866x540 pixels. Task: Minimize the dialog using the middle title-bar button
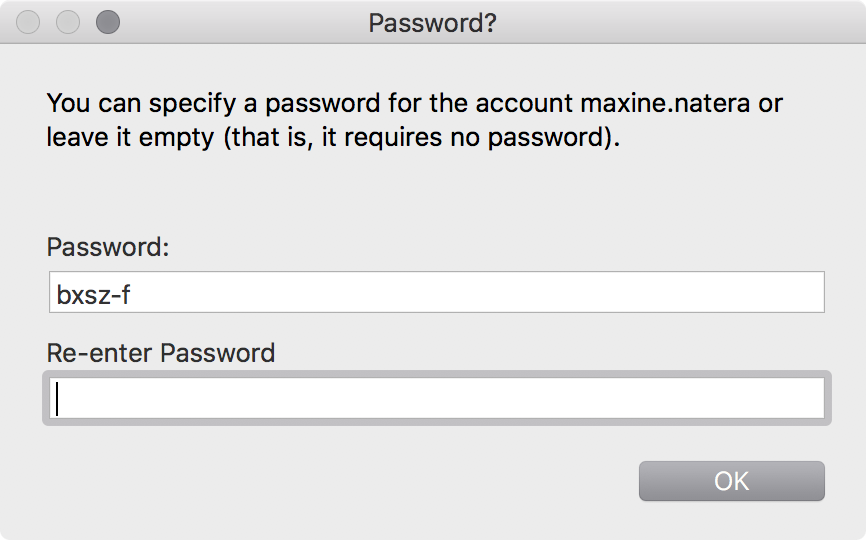tap(69, 22)
